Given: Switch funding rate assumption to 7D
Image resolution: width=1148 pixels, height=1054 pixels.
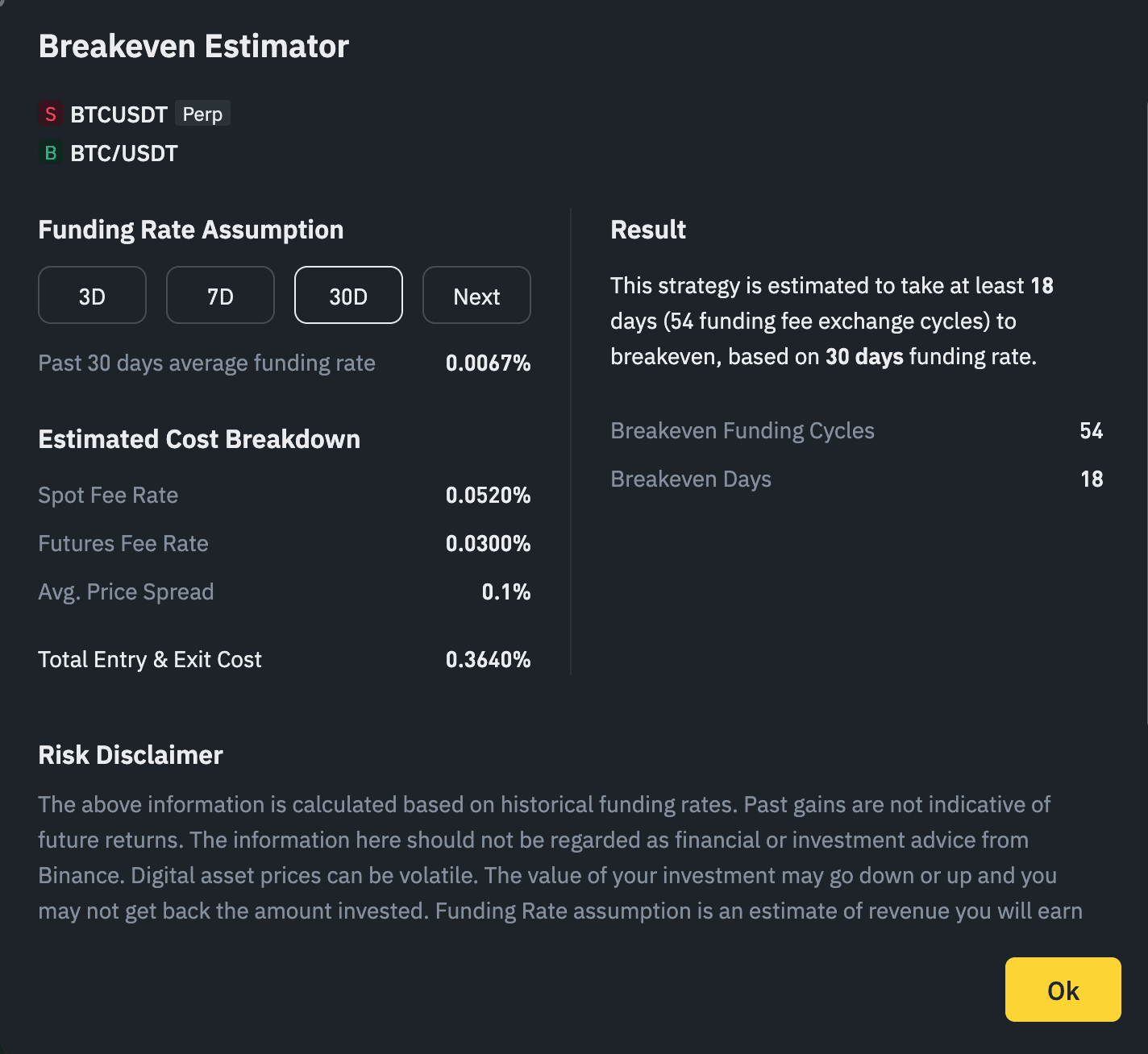Looking at the screenshot, I should (x=220, y=296).
